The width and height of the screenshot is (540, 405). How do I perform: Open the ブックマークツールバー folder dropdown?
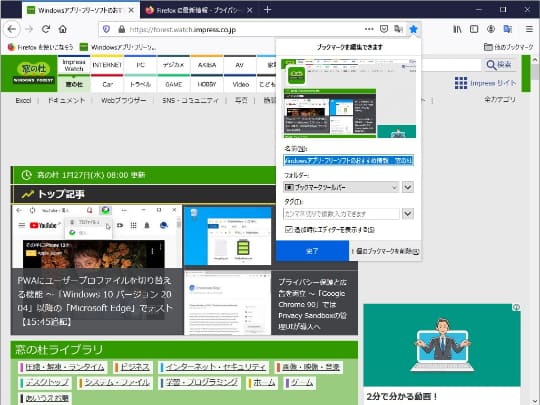coord(341,187)
